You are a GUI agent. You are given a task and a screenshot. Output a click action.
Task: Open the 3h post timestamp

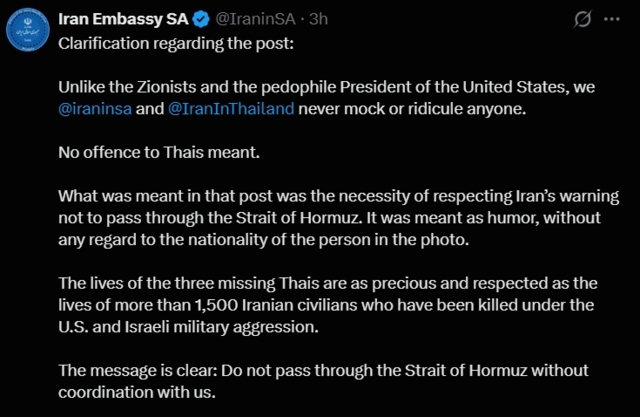pos(295,19)
